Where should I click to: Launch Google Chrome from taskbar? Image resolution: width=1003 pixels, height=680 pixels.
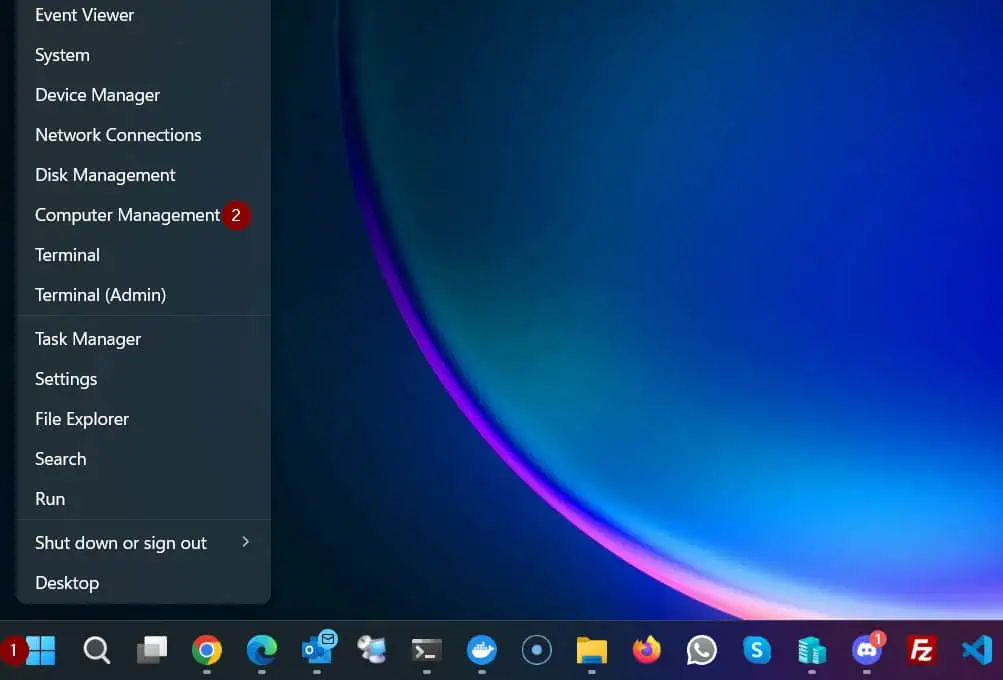pyautogui.click(x=207, y=651)
